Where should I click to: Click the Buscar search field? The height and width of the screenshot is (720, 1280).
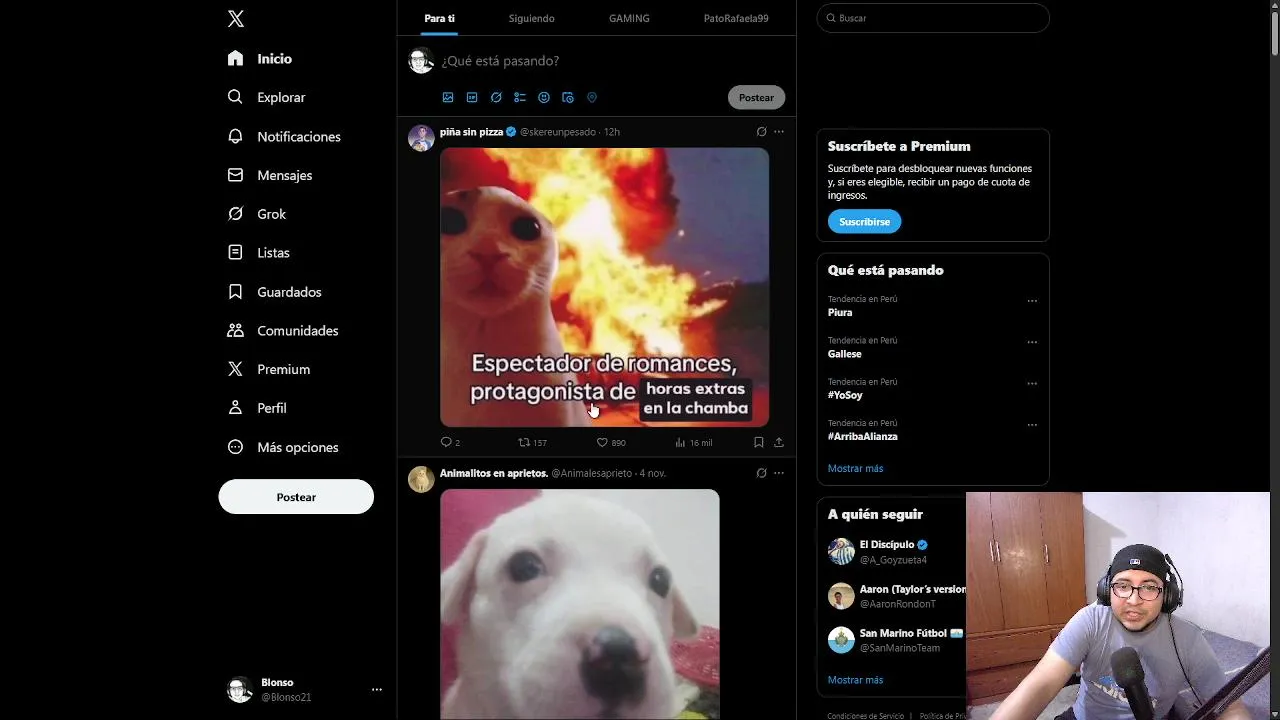933,18
